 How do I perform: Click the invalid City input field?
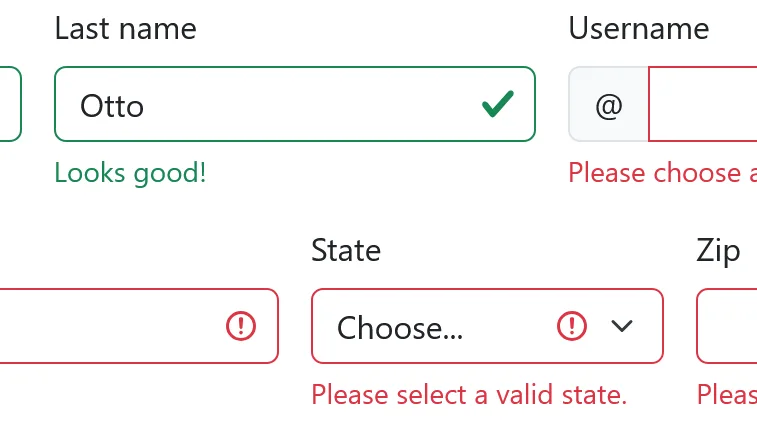point(110,326)
